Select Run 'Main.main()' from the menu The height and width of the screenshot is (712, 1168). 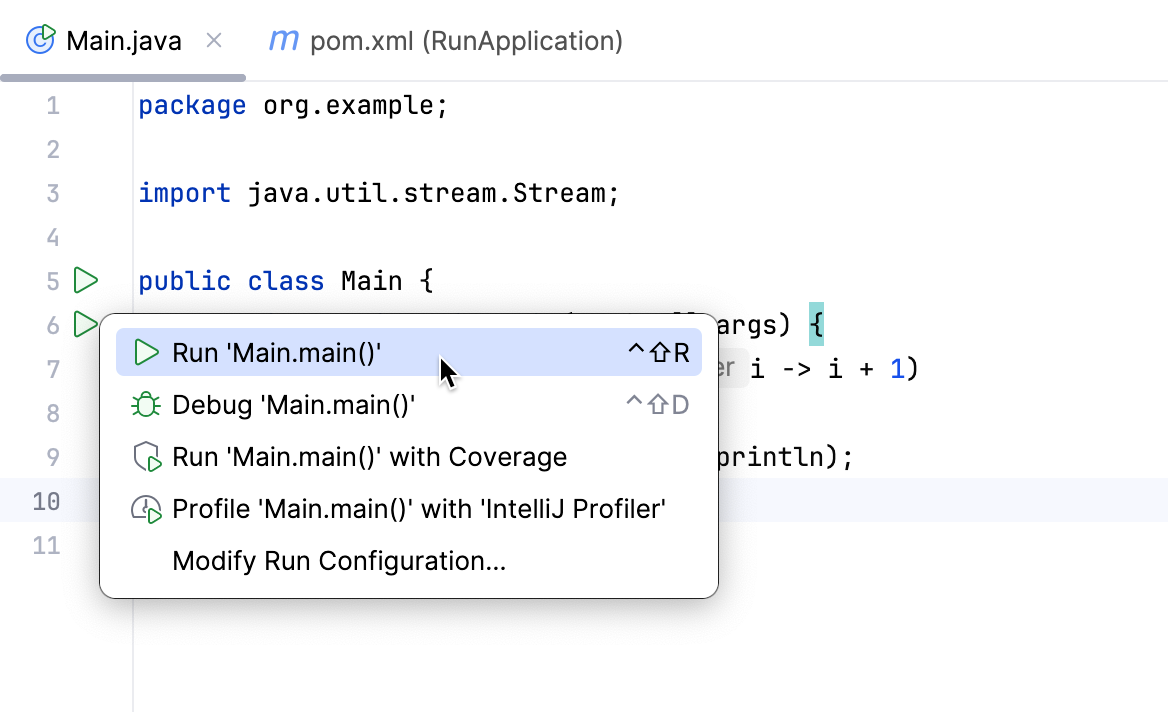pyautogui.click(x=300, y=352)
